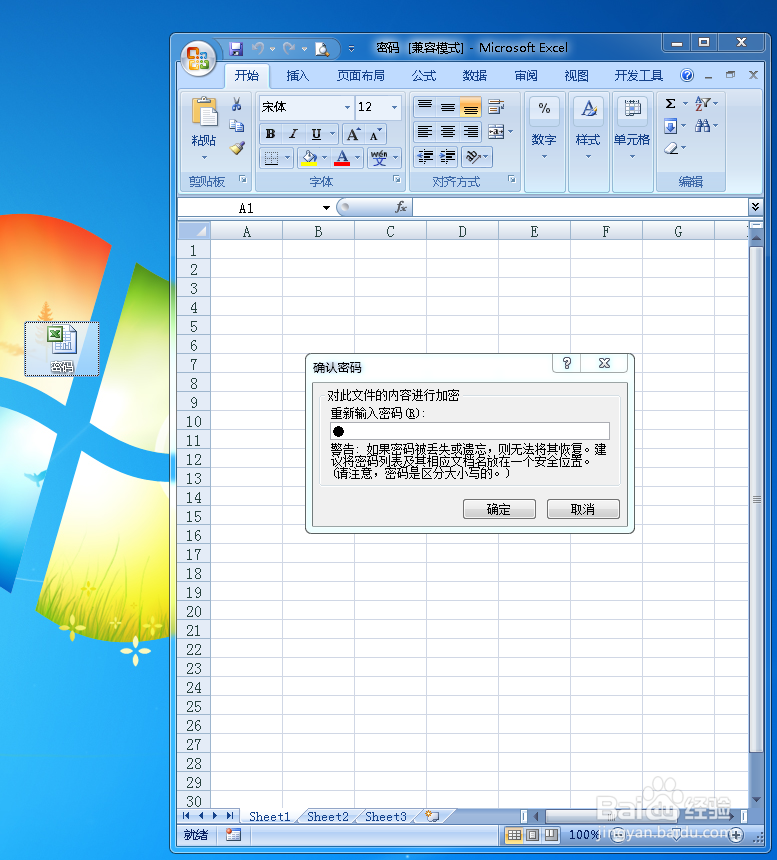Click Merge and Center icon

click(x=496, y=132)
